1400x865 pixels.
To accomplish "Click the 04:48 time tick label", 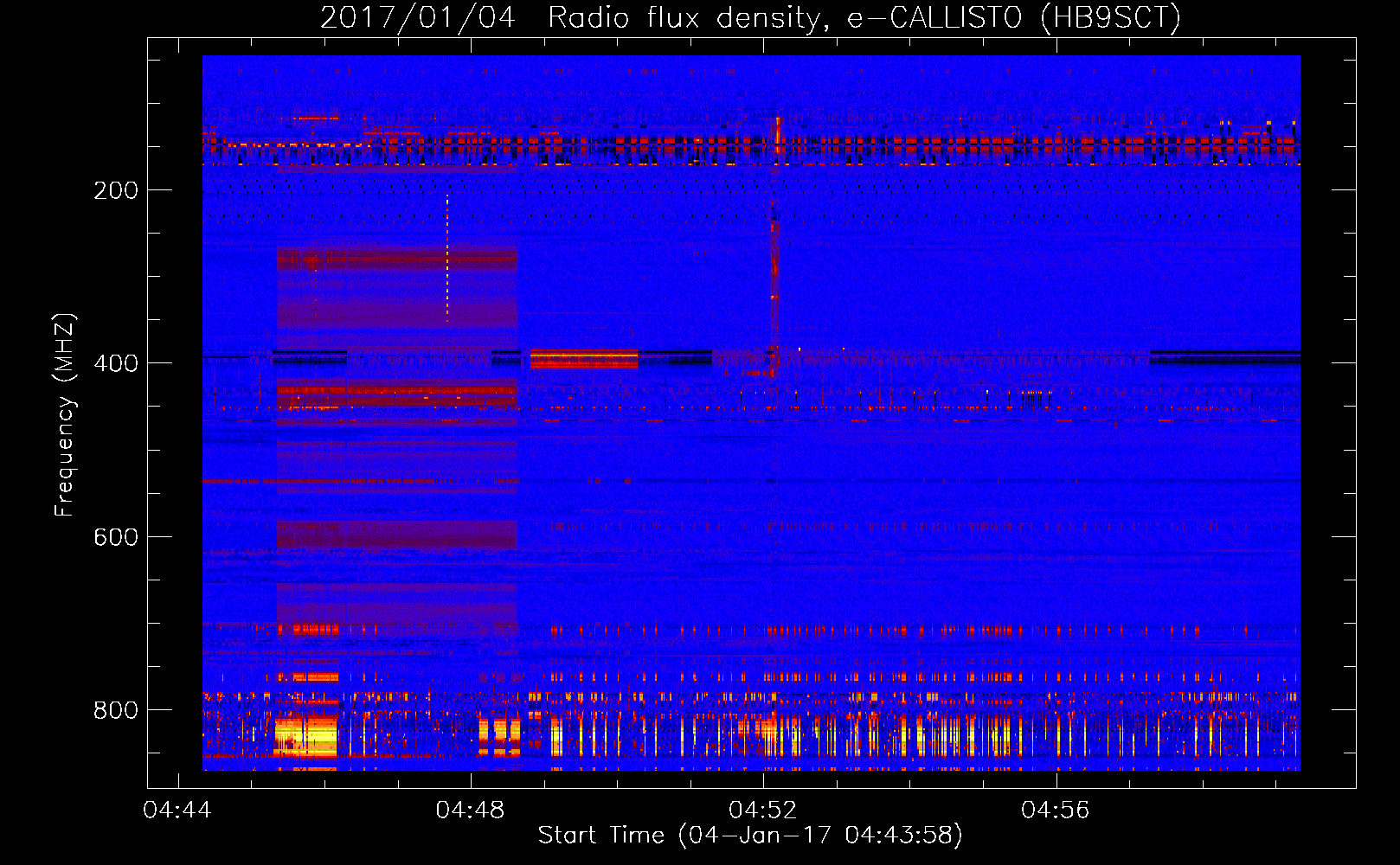I will (470, 811).
